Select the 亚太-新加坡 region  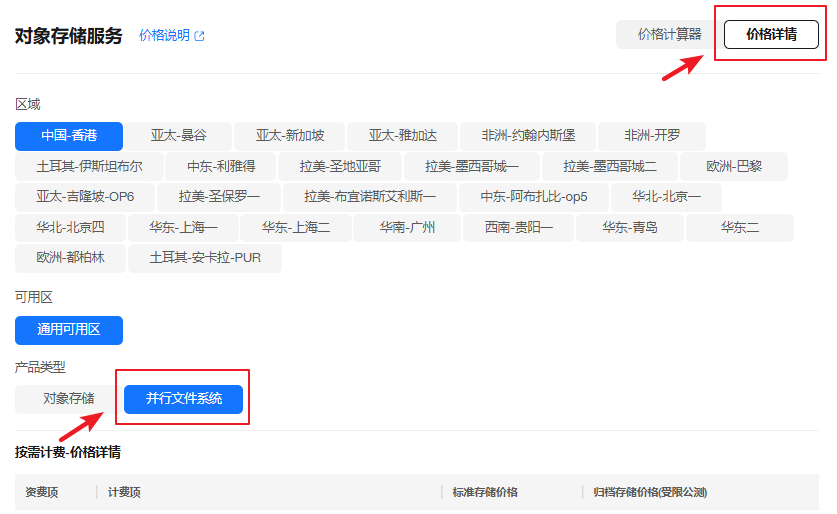tap(290, 136)
